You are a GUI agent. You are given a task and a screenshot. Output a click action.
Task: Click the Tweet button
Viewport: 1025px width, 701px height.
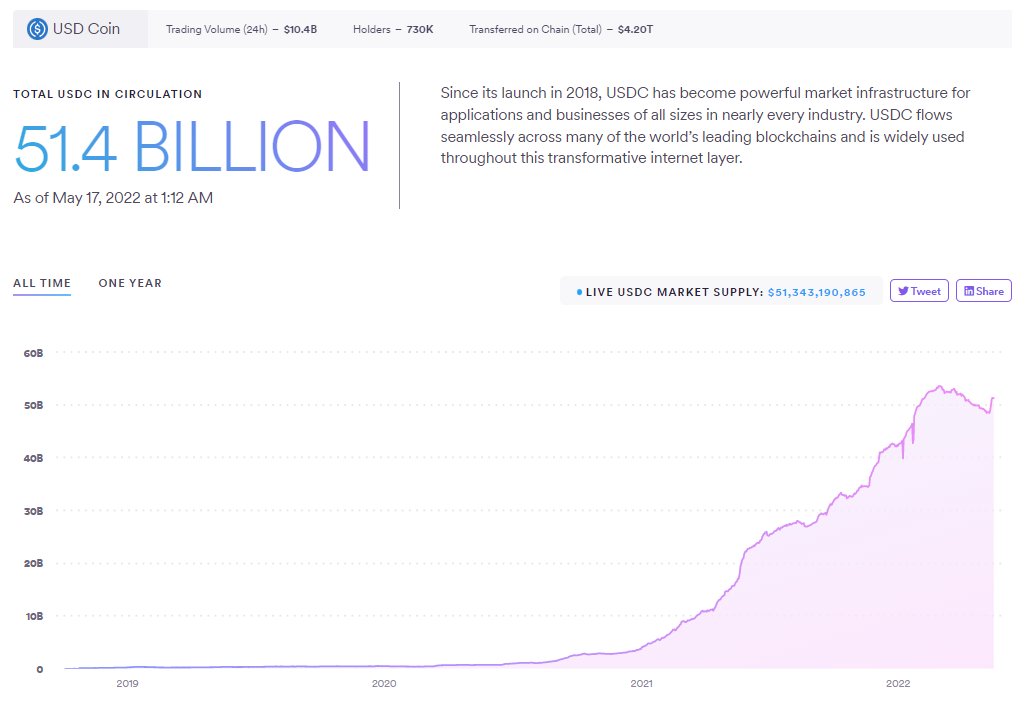(919, 291)
